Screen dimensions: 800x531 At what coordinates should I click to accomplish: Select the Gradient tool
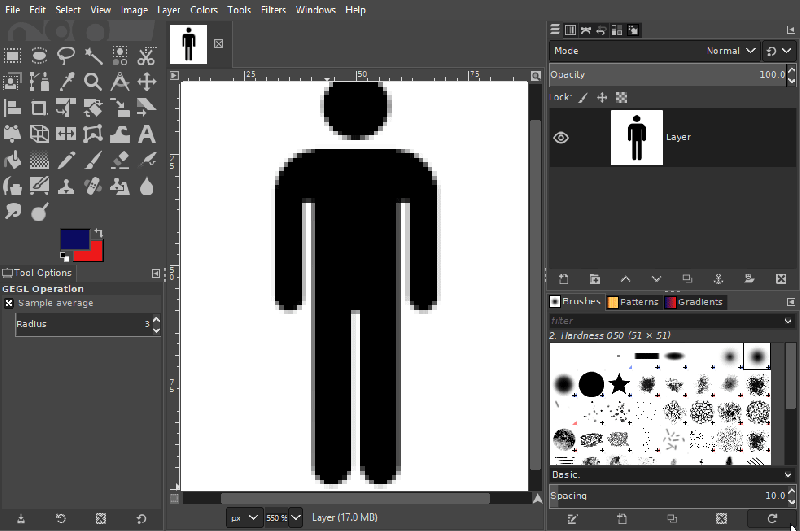pos(39,160)
